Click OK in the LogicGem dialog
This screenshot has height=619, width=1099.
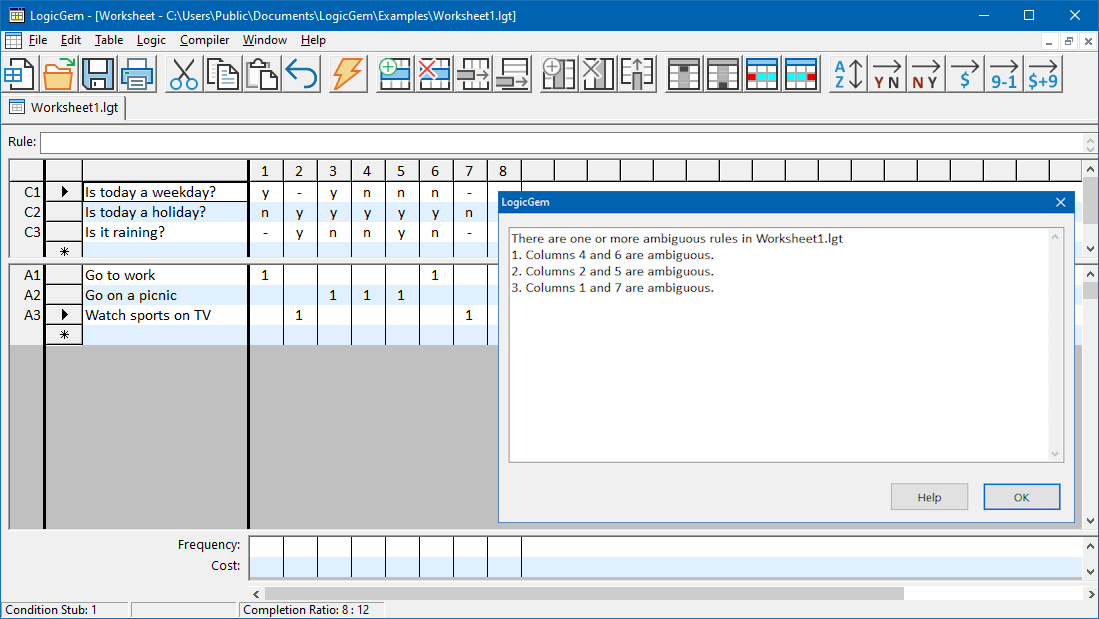[1021, 497]
